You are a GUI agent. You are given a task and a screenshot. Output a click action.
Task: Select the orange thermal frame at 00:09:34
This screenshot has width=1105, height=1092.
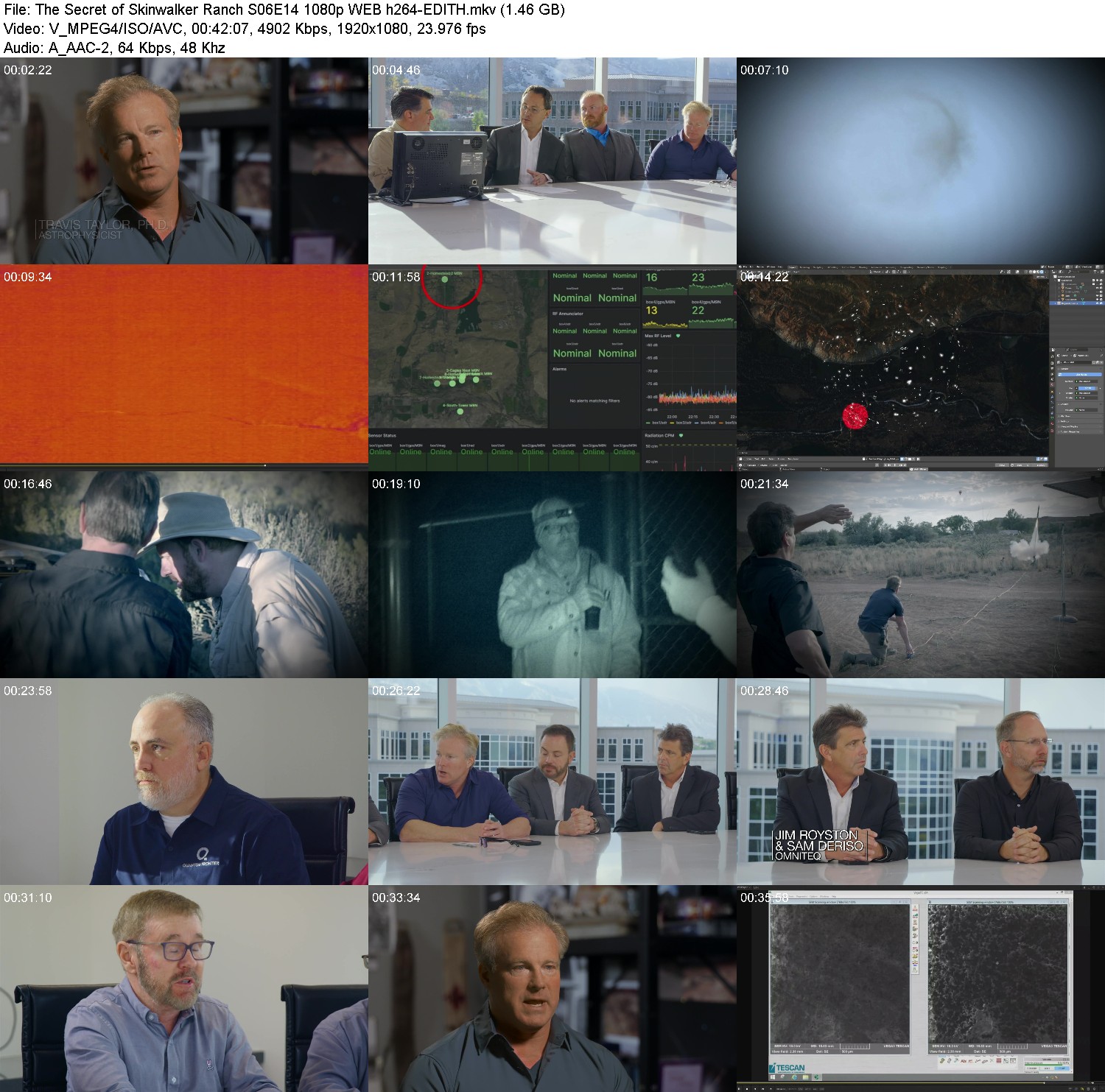184,368
